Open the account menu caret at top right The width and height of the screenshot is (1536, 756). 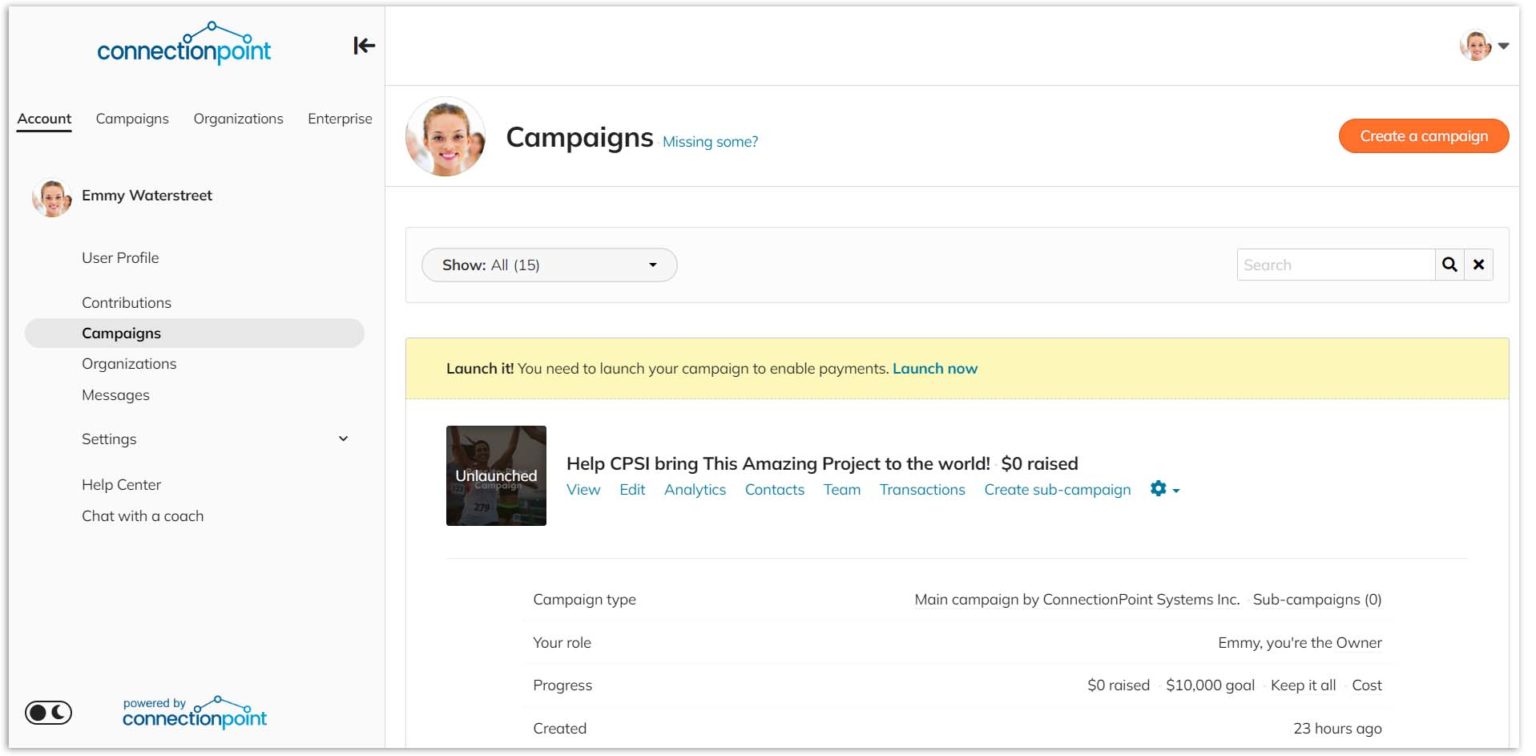[1503, 46]
